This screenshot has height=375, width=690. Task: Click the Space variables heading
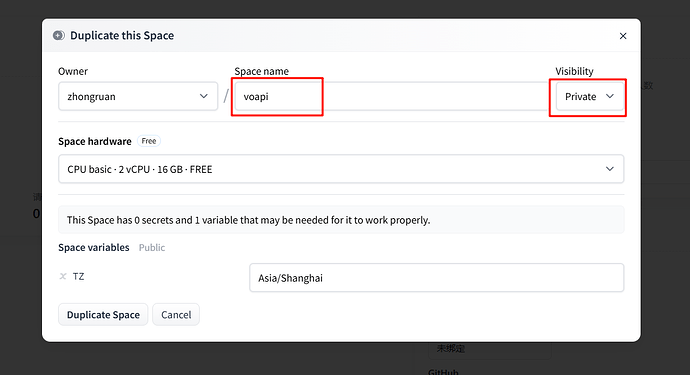(94, 248)
